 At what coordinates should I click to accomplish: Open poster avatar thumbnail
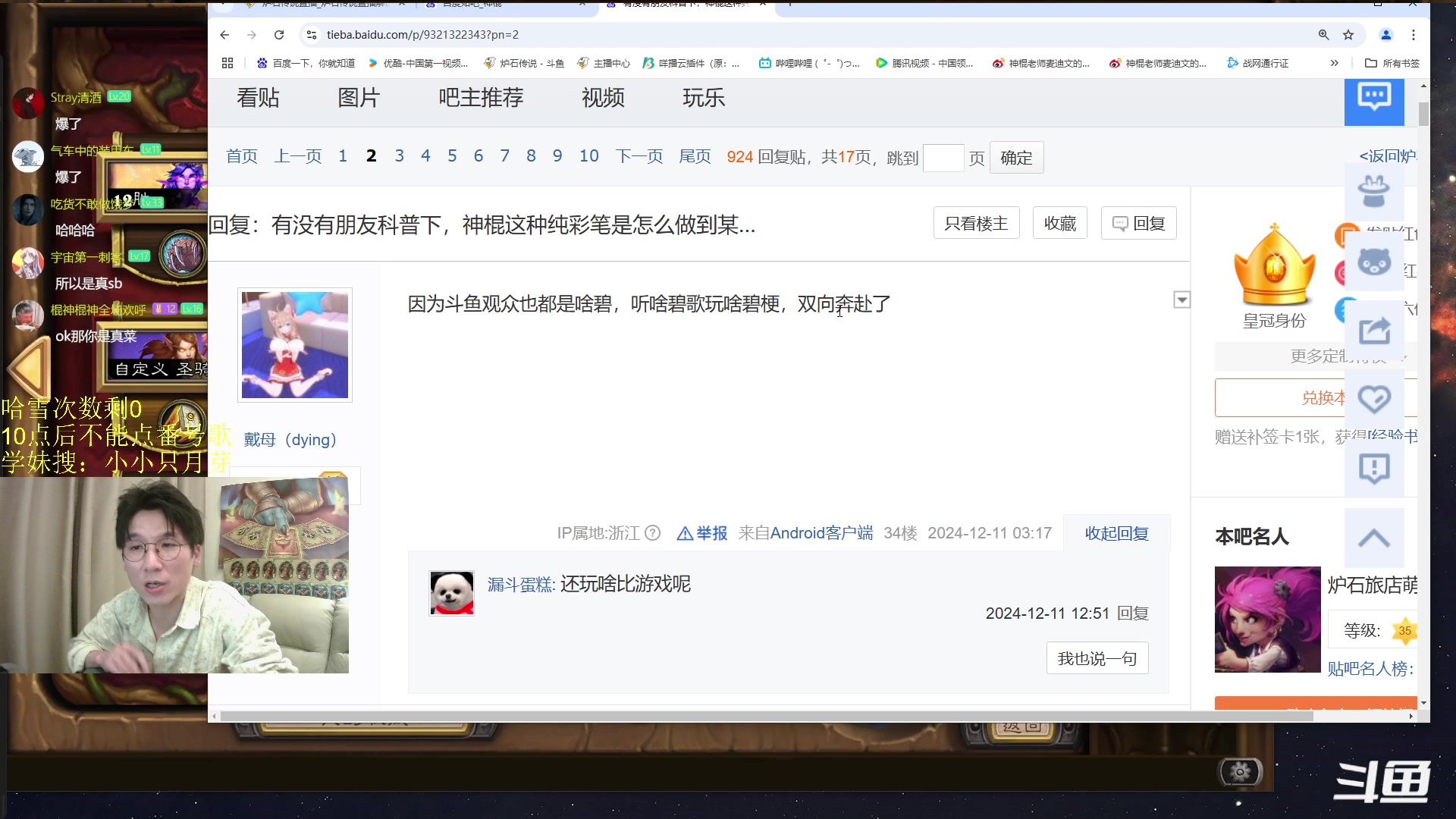pyautogui.click(x=295, y=345)
